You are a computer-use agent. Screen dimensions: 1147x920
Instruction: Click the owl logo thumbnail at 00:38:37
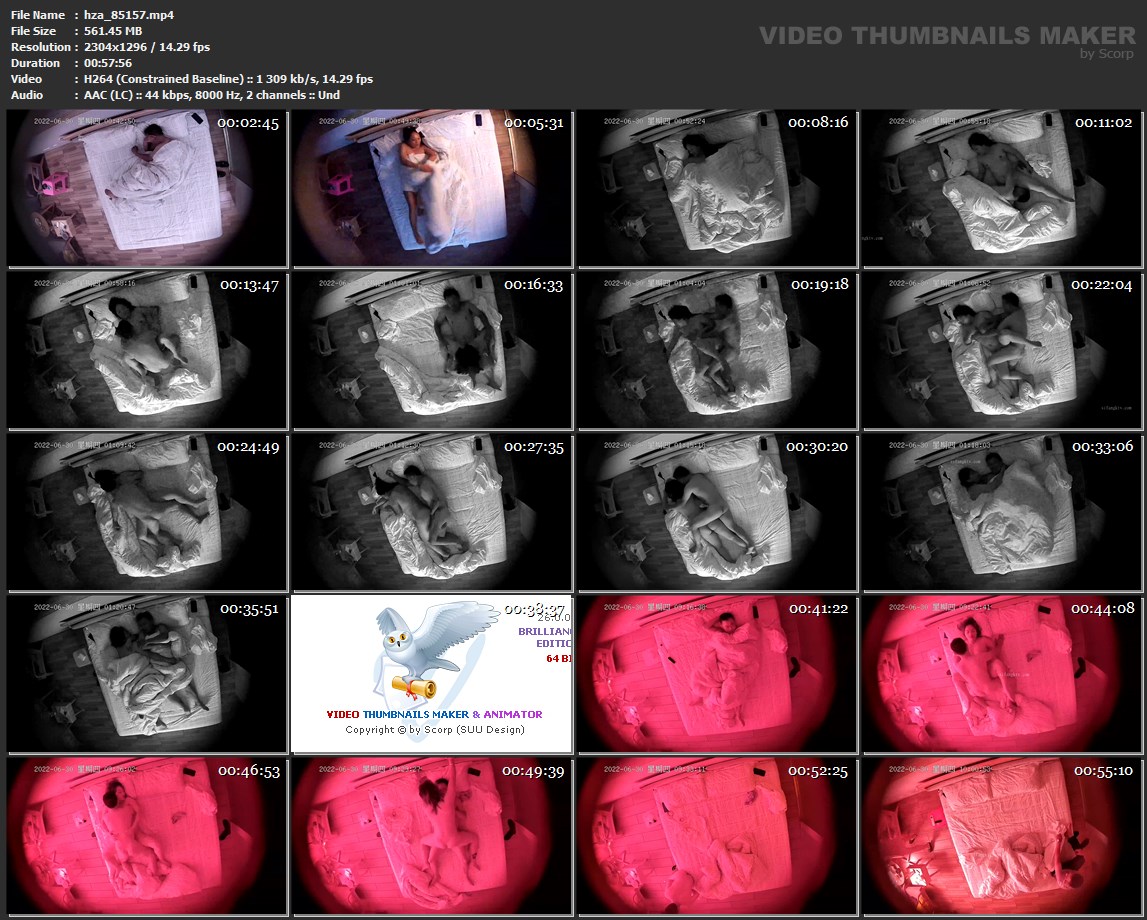point(432,674)
